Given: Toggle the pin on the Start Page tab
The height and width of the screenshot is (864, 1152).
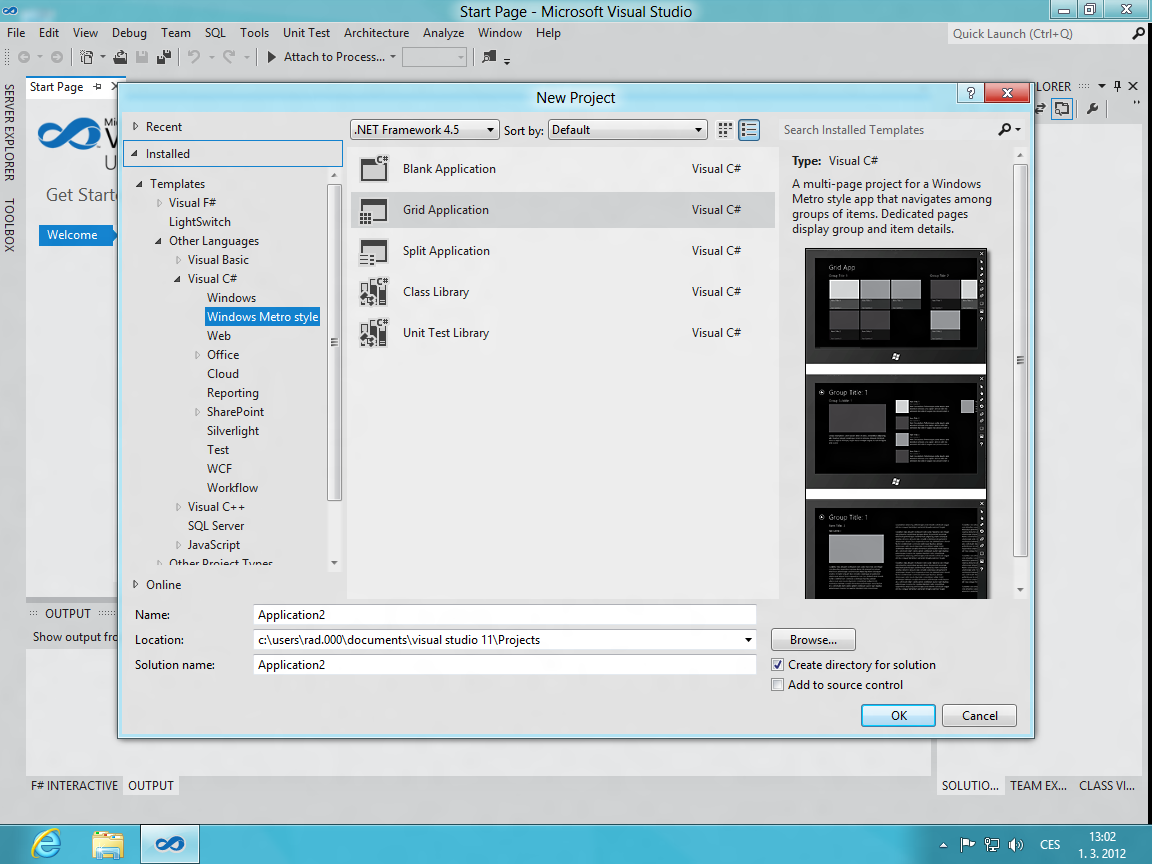Looking at the screenshot, I should click(x=97, y=87).
